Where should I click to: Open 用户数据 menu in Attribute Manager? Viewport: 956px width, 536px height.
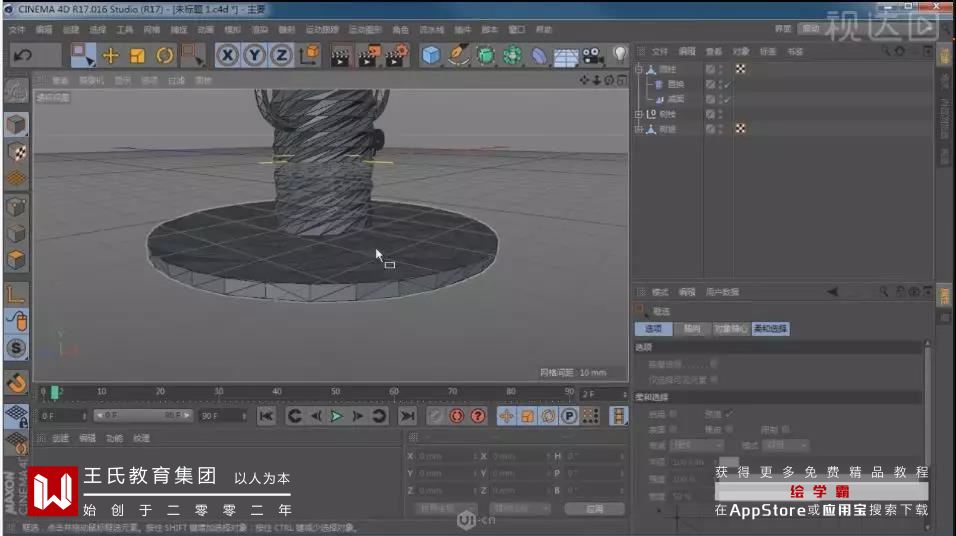pyautogui.click(x=722, y=292)
